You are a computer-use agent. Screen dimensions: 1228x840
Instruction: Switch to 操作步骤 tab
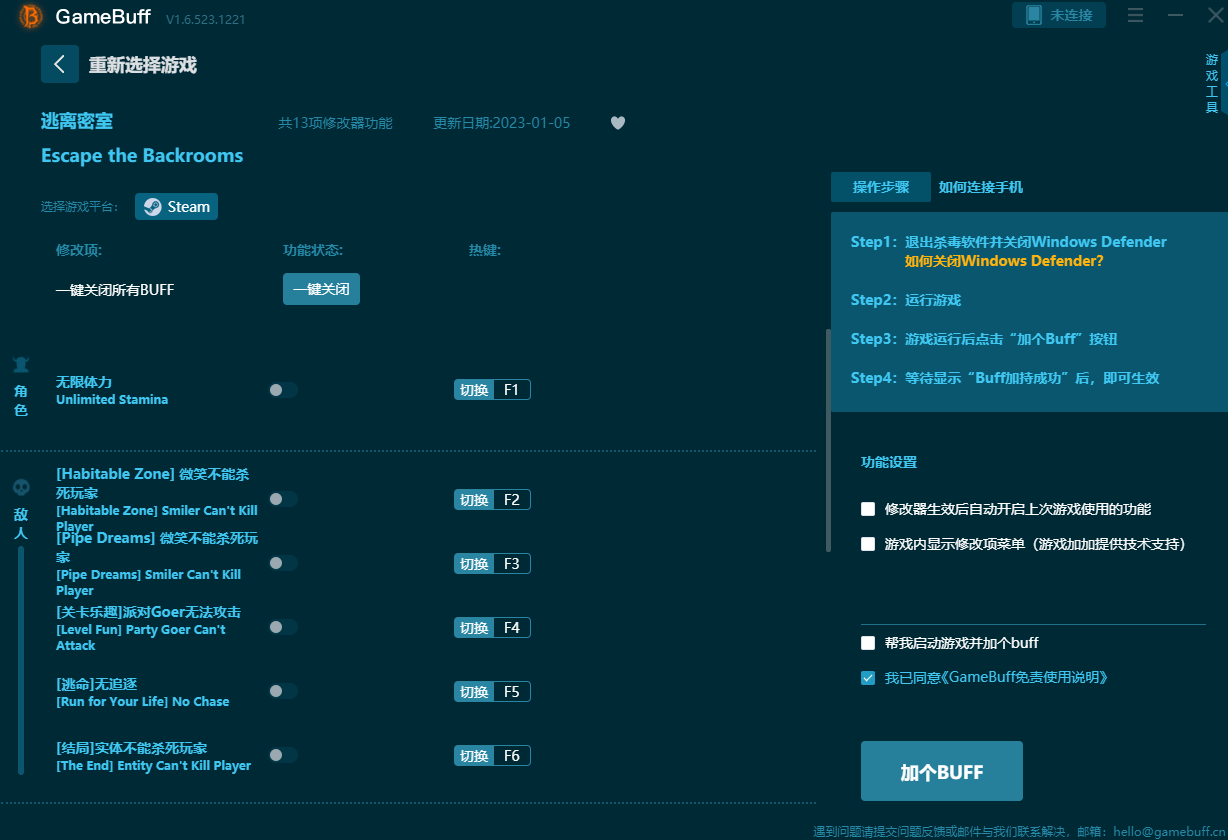[881, 187]
